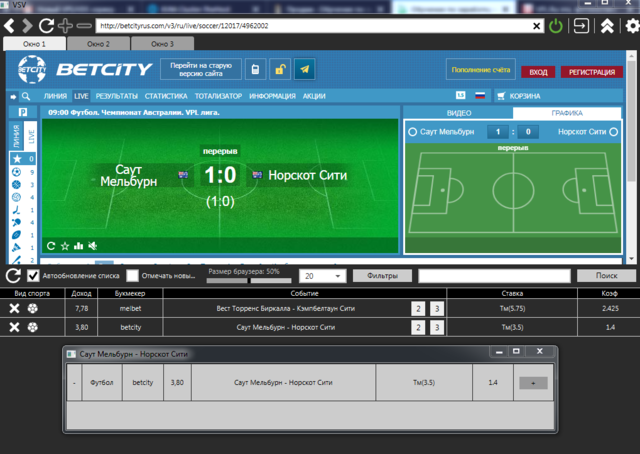Screen dimensions: 640x454
Task: Open favorites star in sports sidebar
Action: [x=17, y=159]
